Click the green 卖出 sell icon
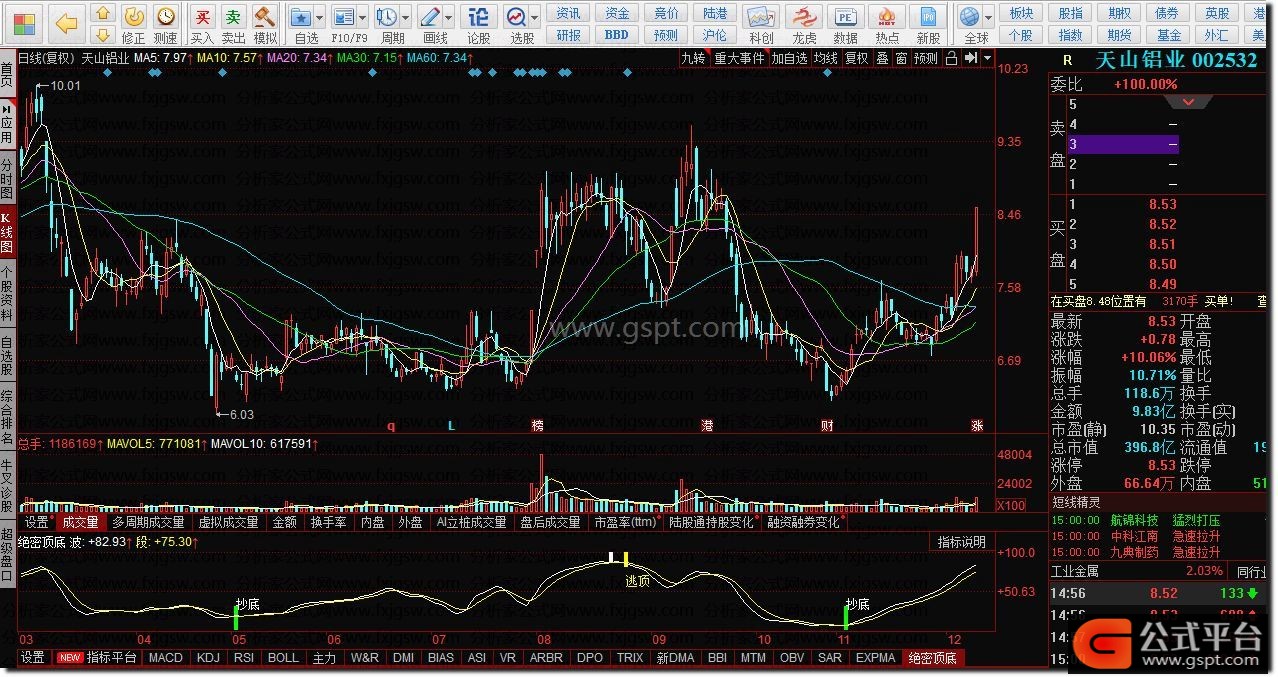The height and width of the screenshot is (677, 1278). tap(233, 24)
